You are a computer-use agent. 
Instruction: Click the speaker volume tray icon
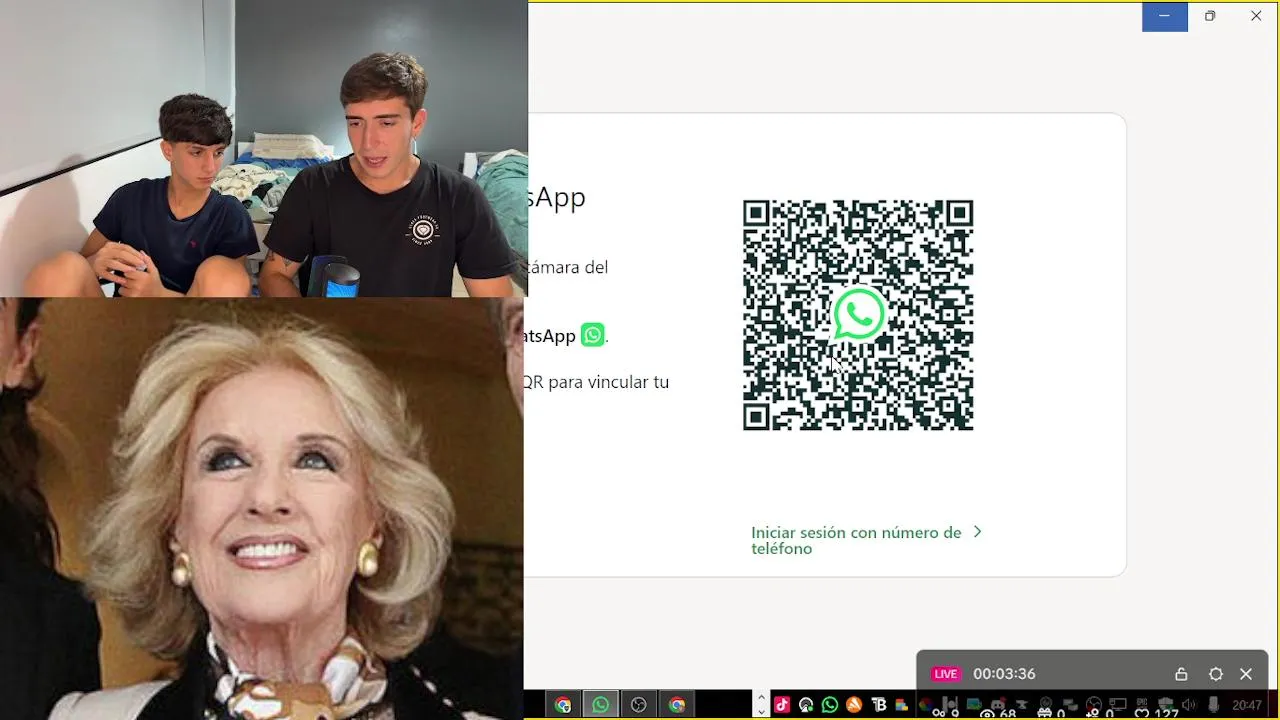(1189, 705)
